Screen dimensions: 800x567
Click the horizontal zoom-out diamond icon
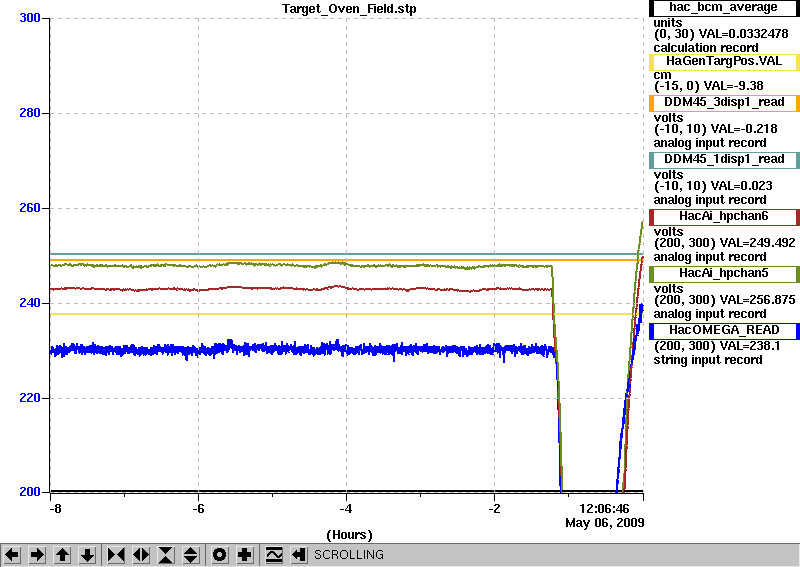[x=141, y=555]
